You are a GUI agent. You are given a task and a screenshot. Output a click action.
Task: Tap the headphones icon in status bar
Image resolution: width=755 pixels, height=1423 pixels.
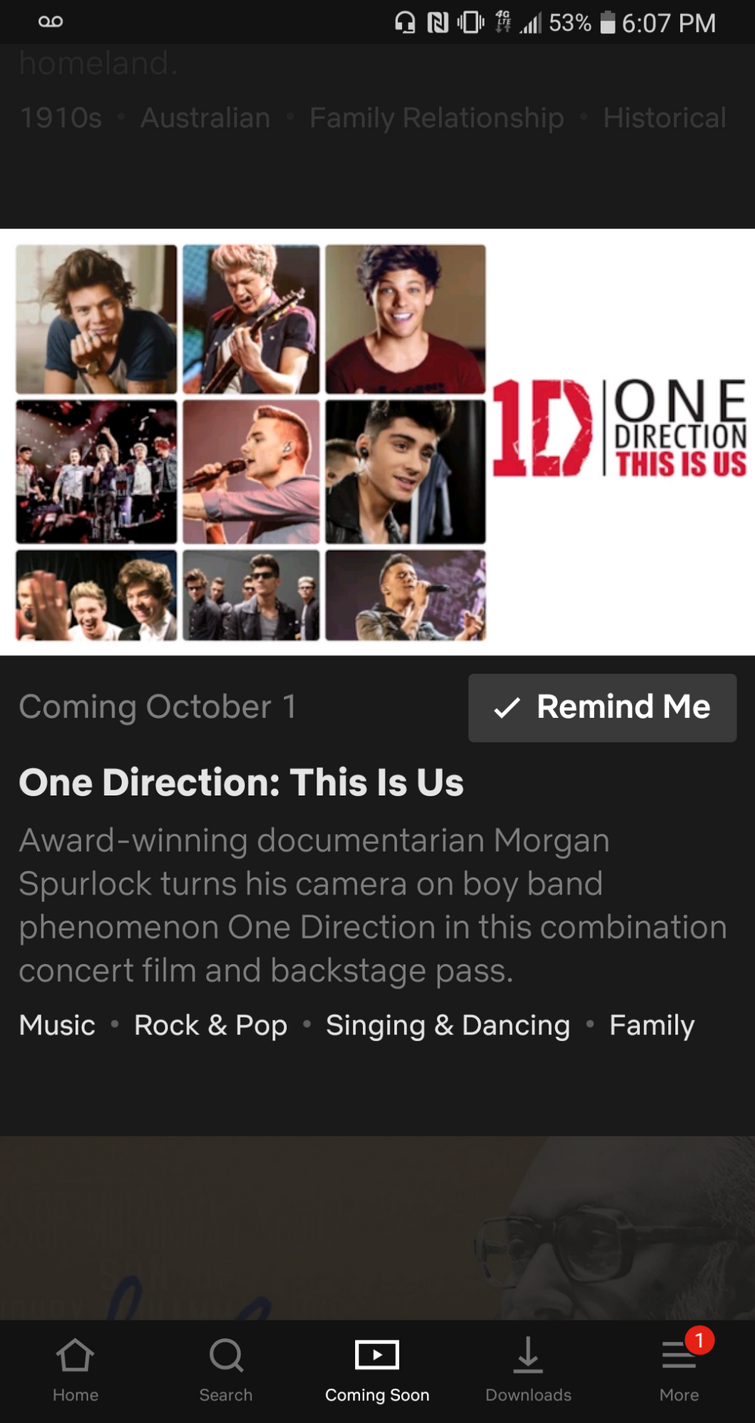(x=405, y=23)
